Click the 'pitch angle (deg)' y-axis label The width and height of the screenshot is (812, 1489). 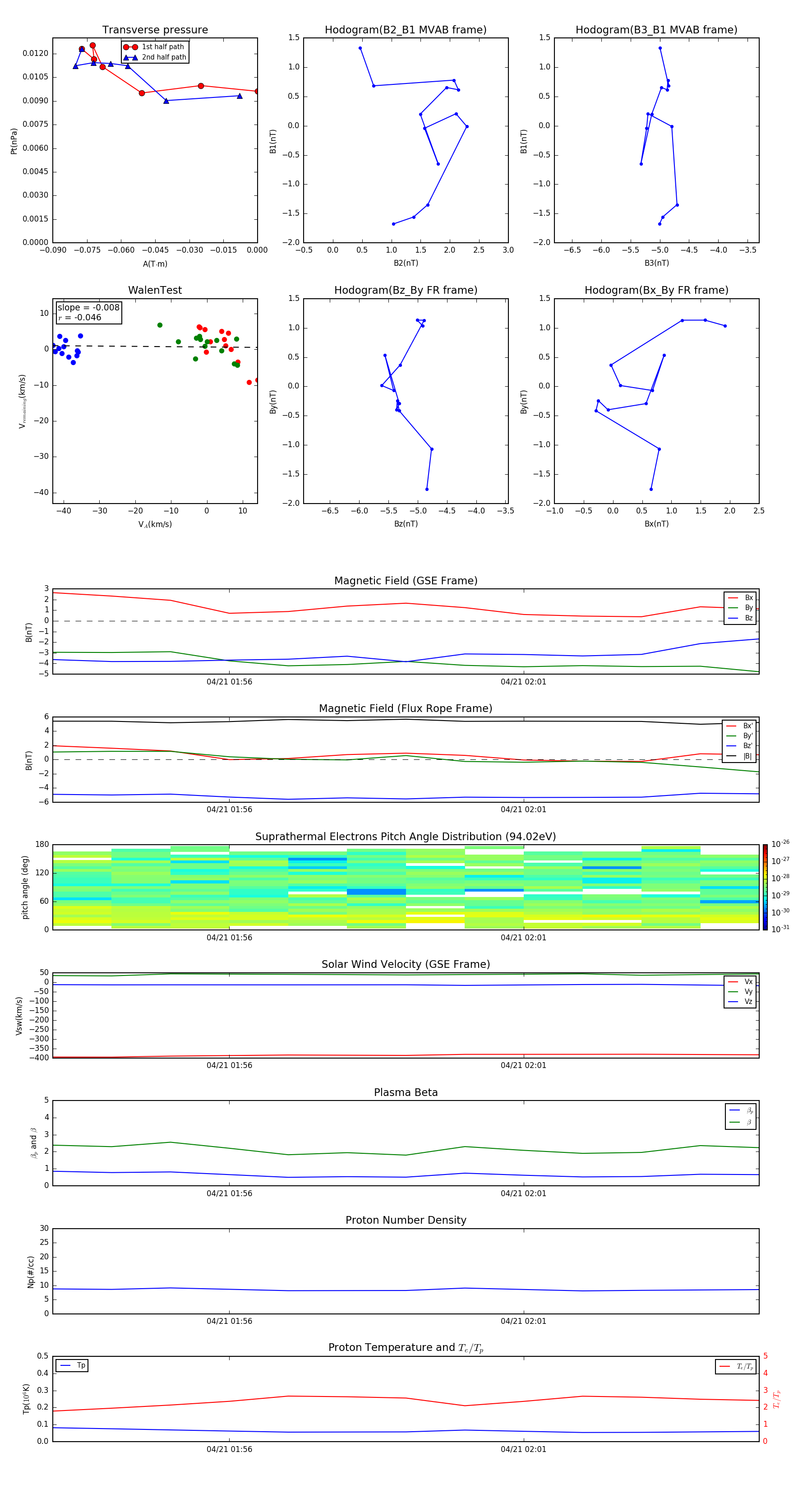25,887
